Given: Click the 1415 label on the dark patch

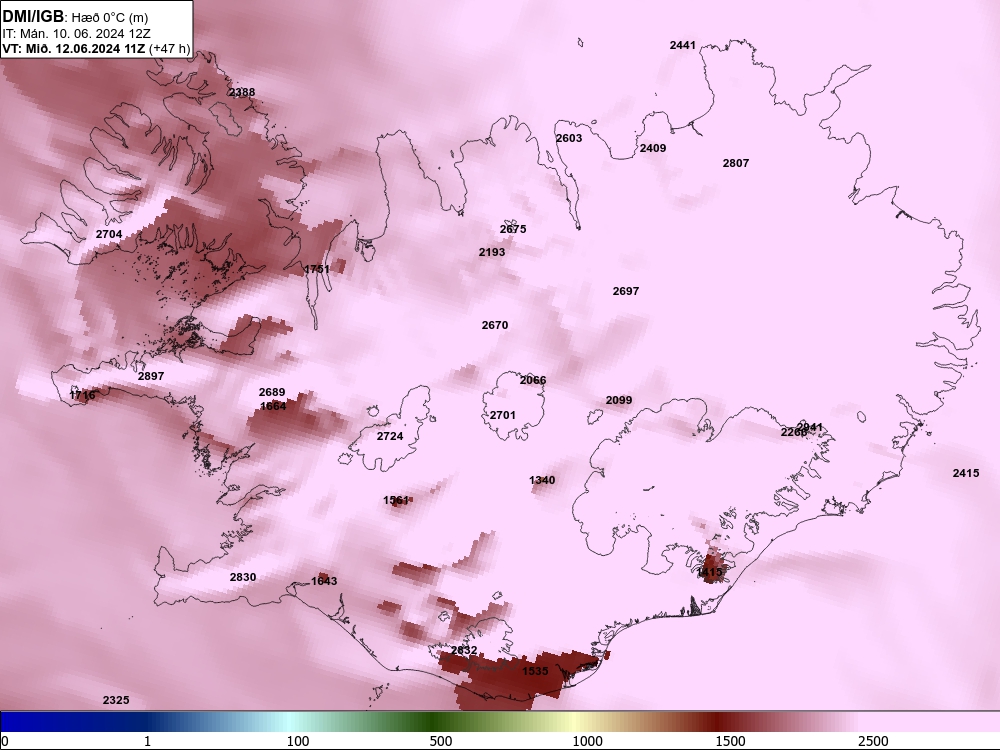Looking at the screenshot, I should point(710,572).
